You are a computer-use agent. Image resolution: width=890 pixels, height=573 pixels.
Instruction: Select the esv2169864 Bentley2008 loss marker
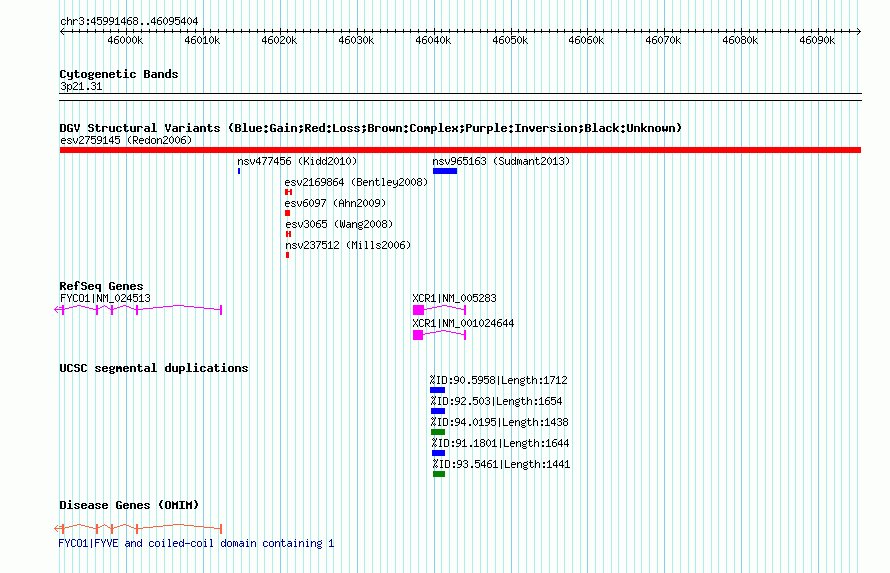(288, 192)
